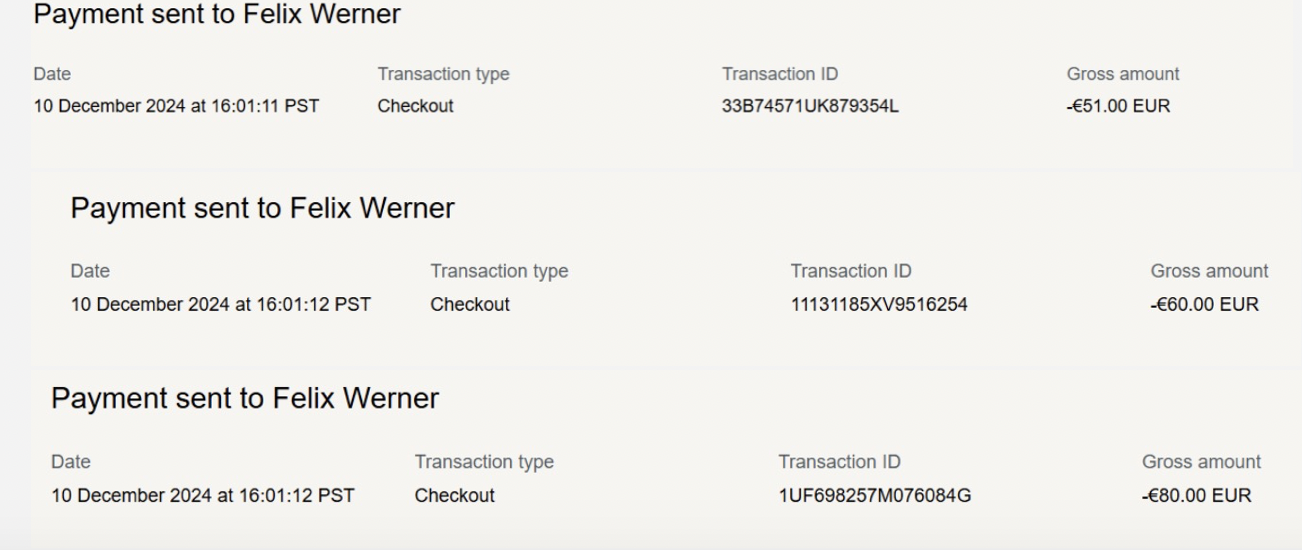Click transaction ID 11131185XV9516254

[878, 305]
